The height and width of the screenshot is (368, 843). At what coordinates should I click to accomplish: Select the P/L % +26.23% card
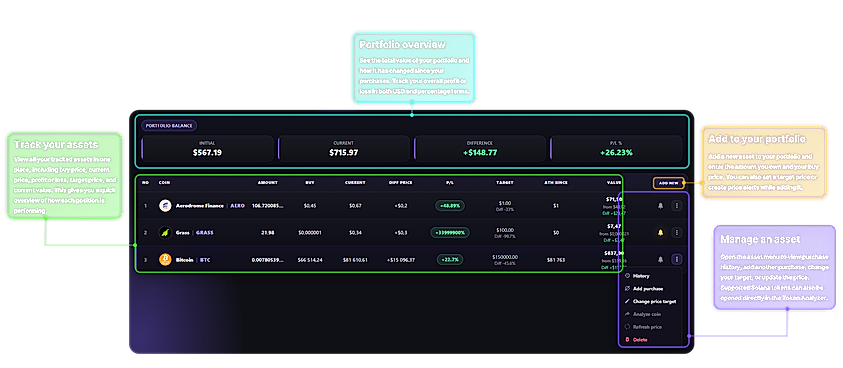(616, 148)
